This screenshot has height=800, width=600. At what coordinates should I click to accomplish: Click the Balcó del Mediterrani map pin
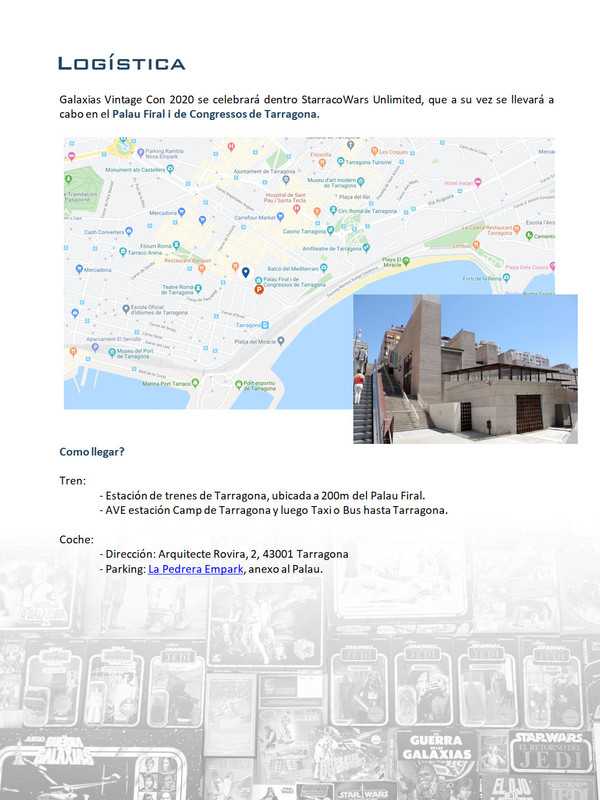pos(323,268)
